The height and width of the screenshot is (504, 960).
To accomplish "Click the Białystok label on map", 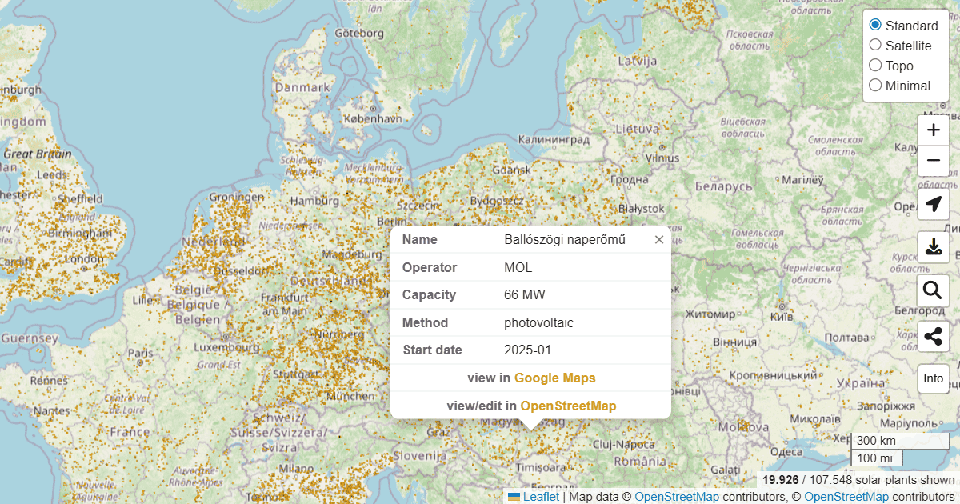I will coord(641,208).
